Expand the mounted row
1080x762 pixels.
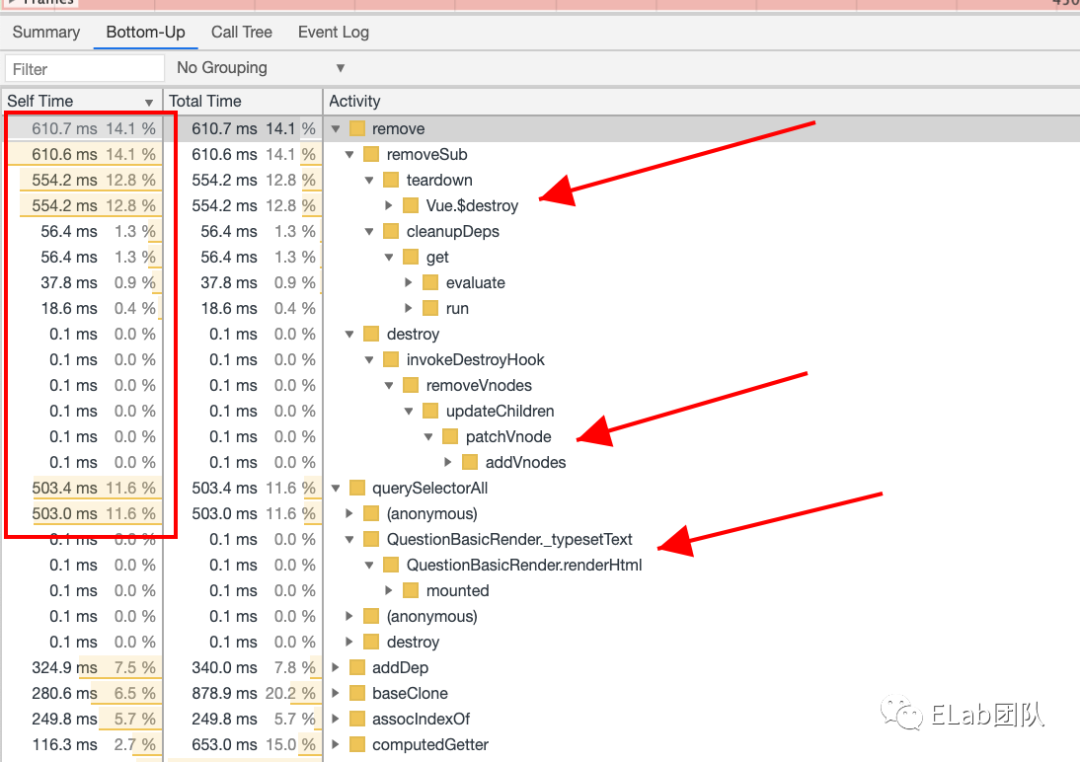389,590
